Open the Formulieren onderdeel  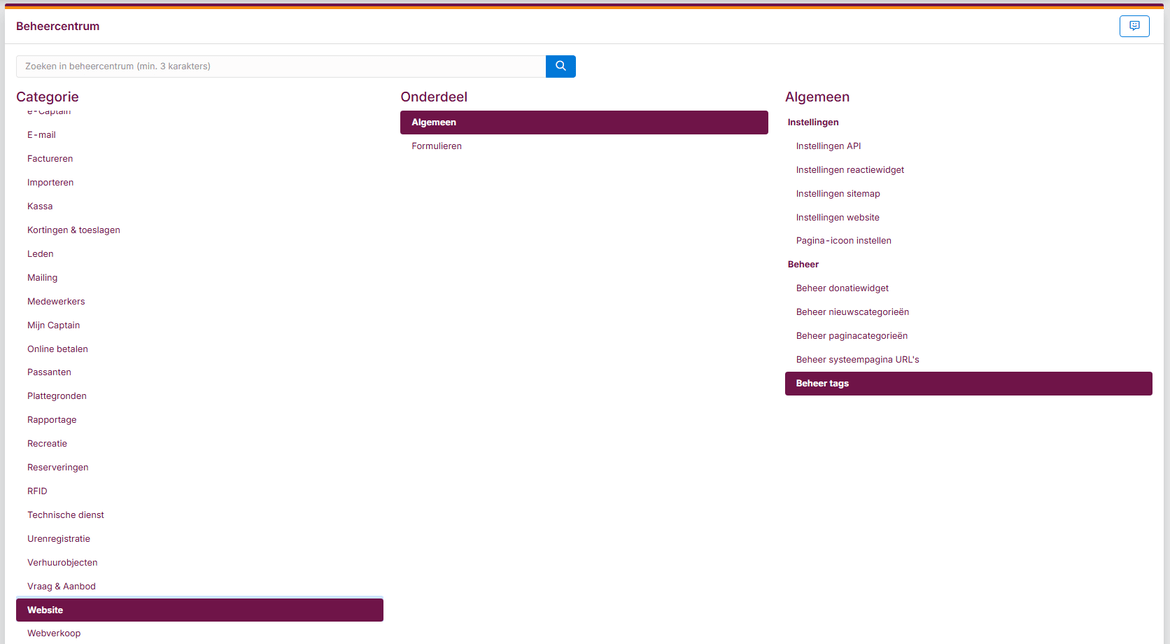437,146
